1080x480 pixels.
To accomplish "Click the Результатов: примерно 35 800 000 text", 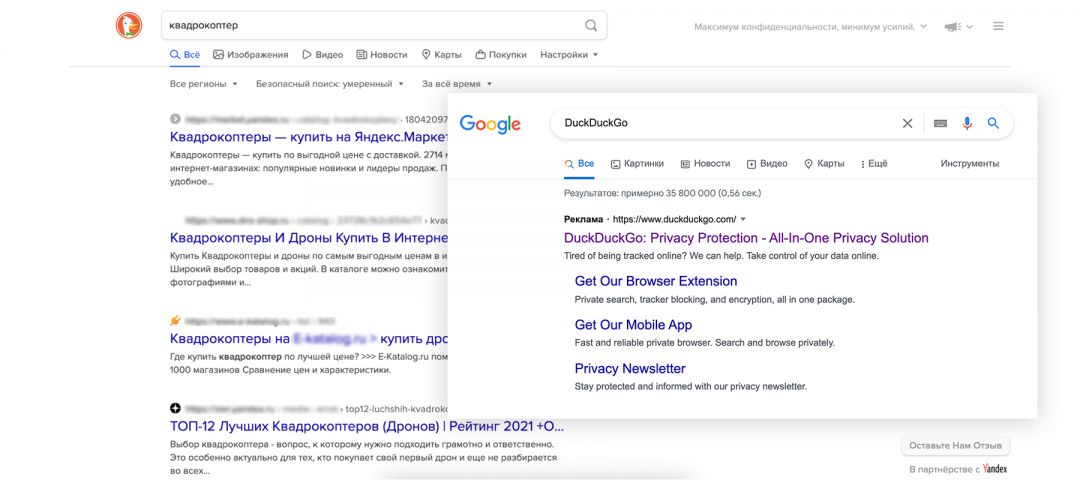I will pyautogui.click(x=662, y=194).
